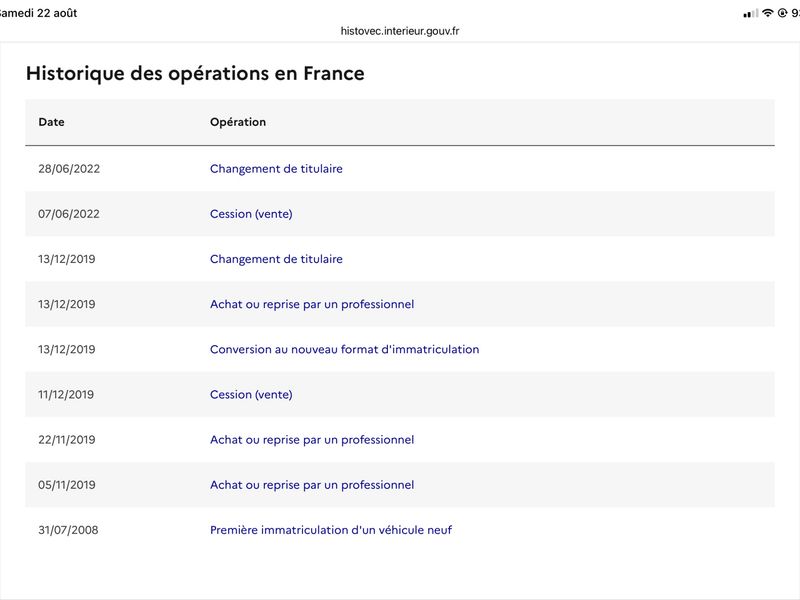The image size is (800, 600).
Task: Click the Date column header
Action: pyautogui.click(x=51, y=122)
